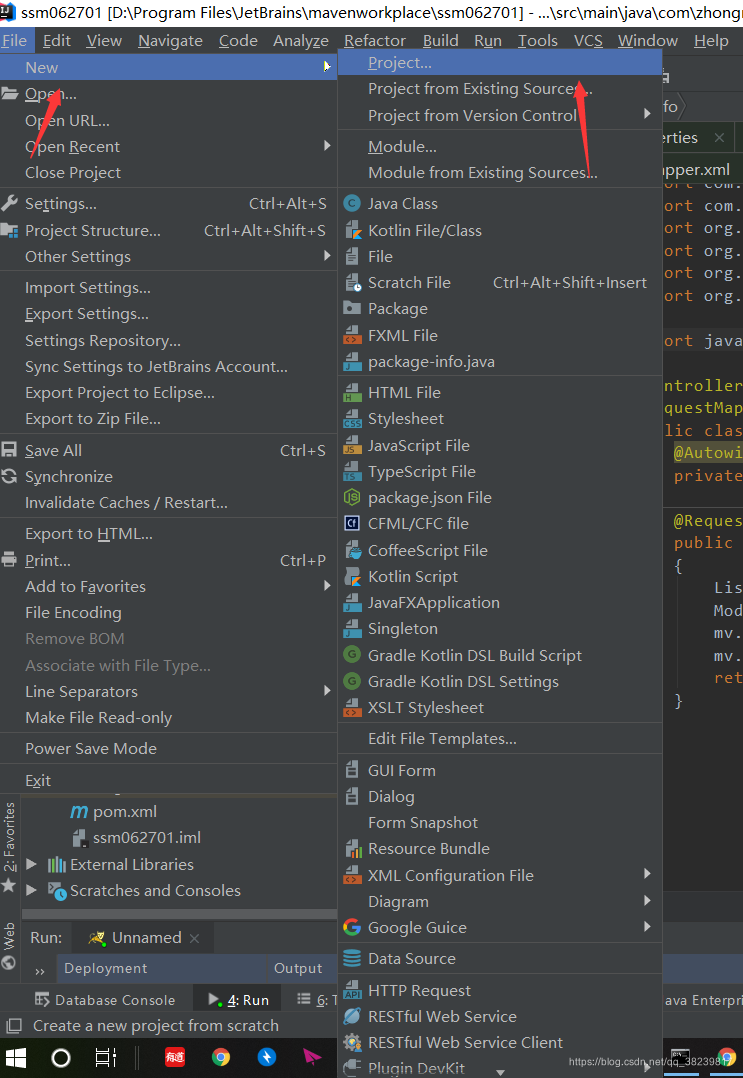The height and width of the screenshot is (1078, 743).
Task: Choose Close Project in File menu
Action: coord(168,173)
